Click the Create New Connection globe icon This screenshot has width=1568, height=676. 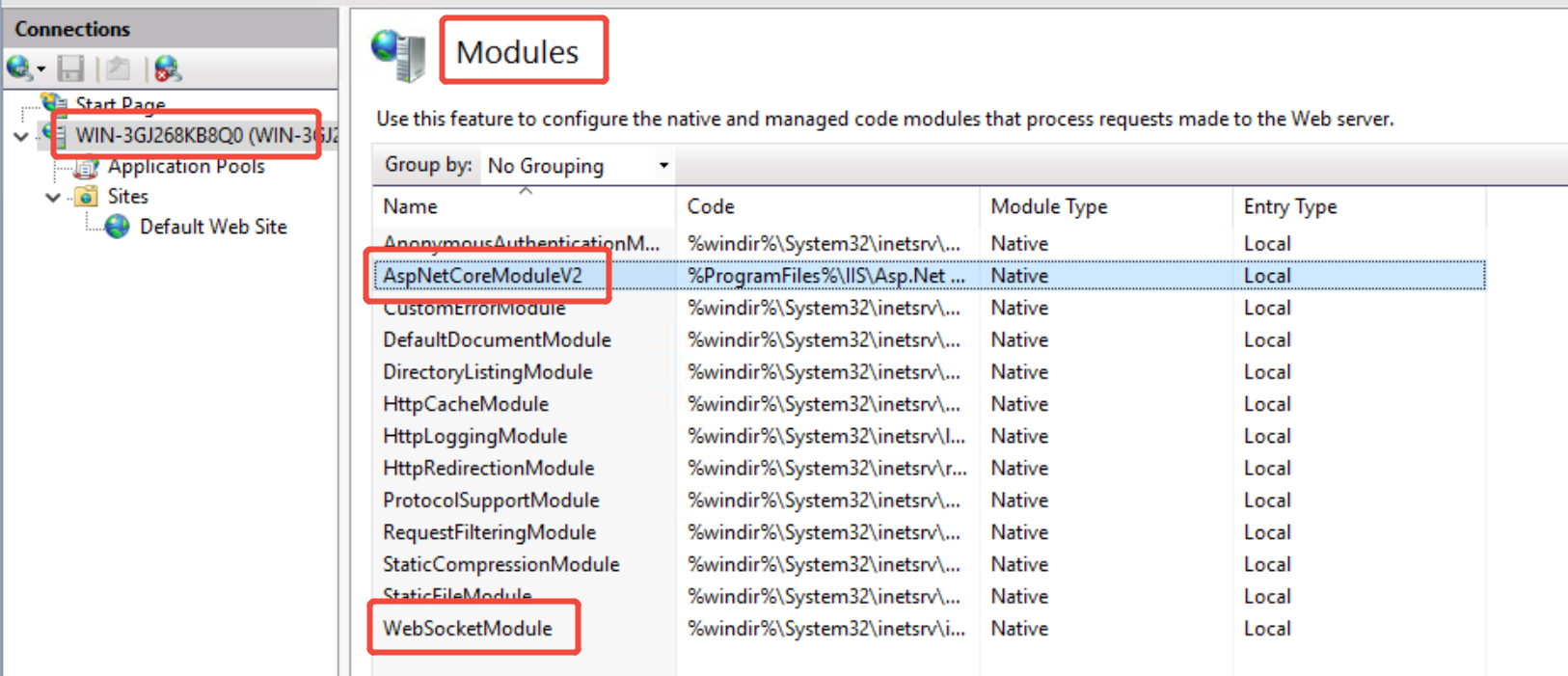(18, 68)
